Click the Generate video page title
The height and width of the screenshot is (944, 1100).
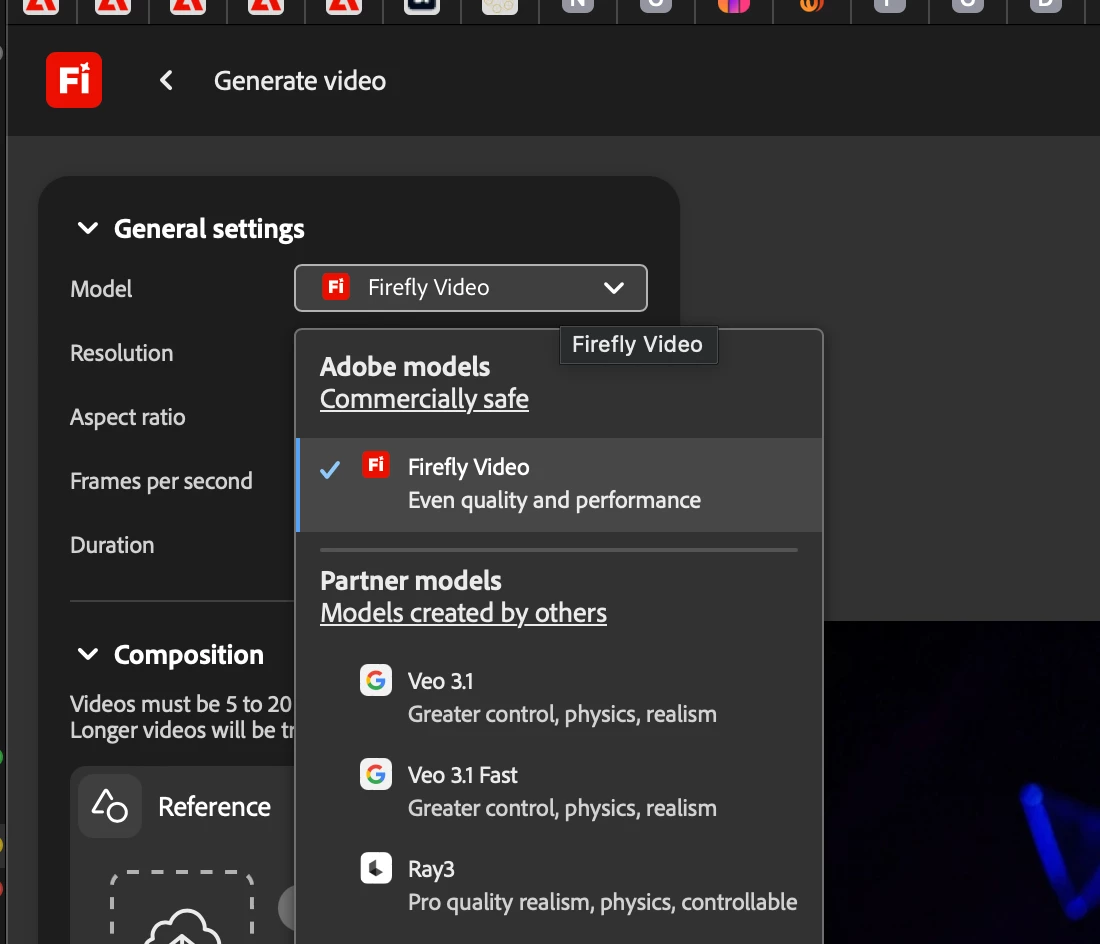click(x=300, y=81)
